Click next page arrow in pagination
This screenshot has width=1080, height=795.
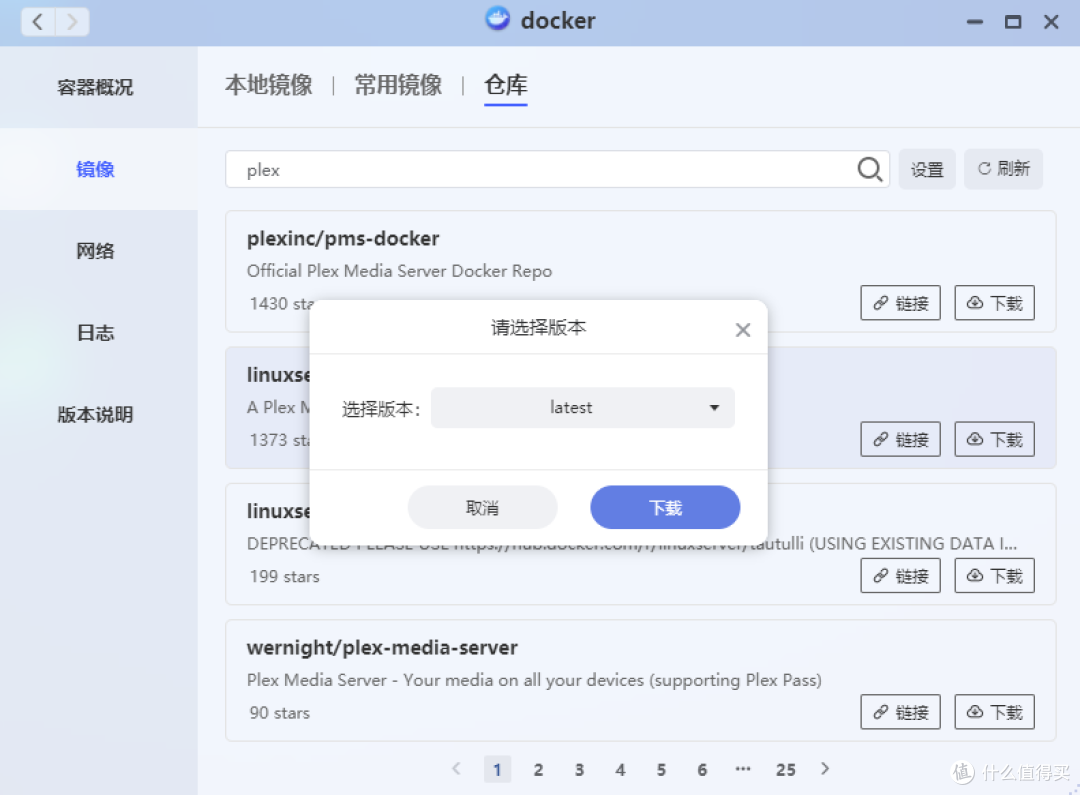point(825,769)
